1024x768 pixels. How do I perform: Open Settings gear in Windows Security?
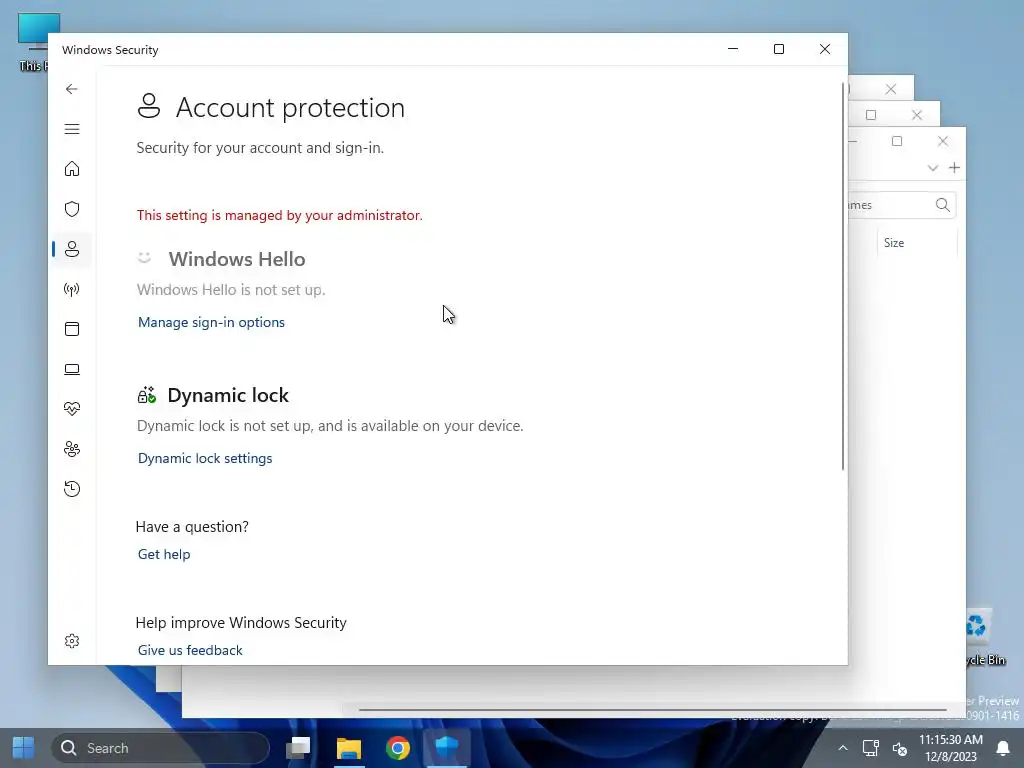point(72,641)
